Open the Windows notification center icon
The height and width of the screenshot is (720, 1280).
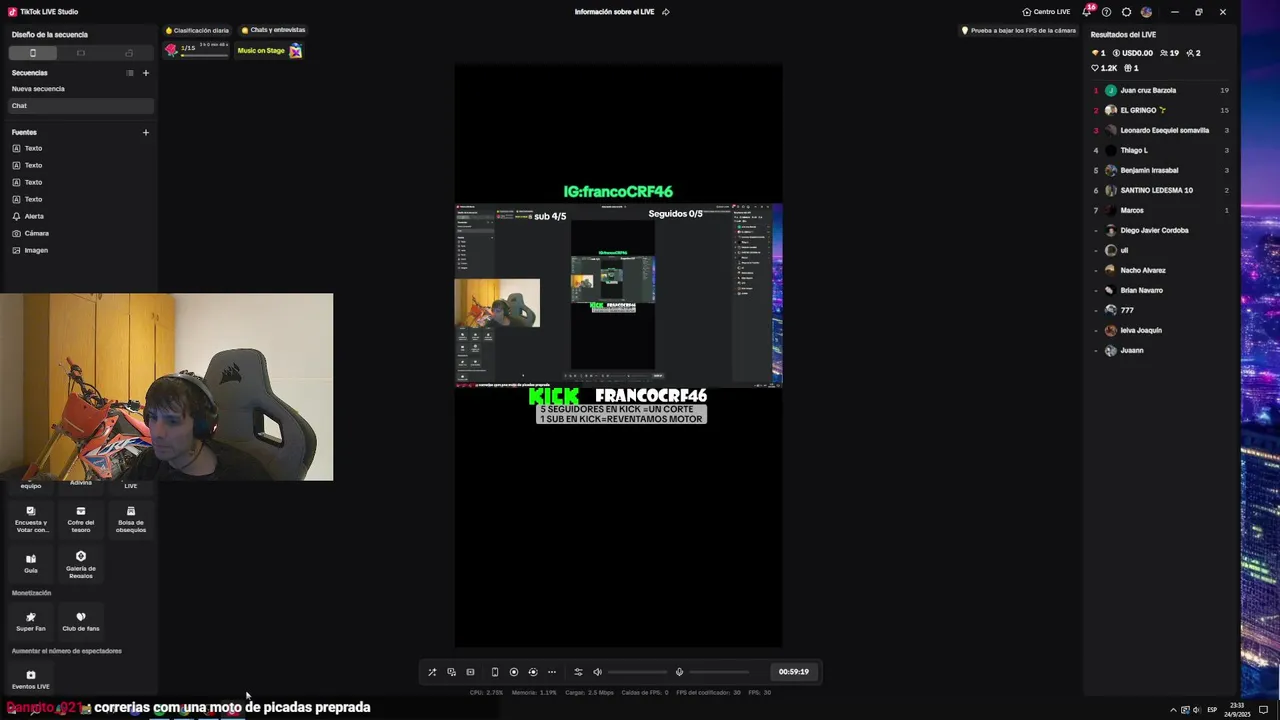[1263, 710]
